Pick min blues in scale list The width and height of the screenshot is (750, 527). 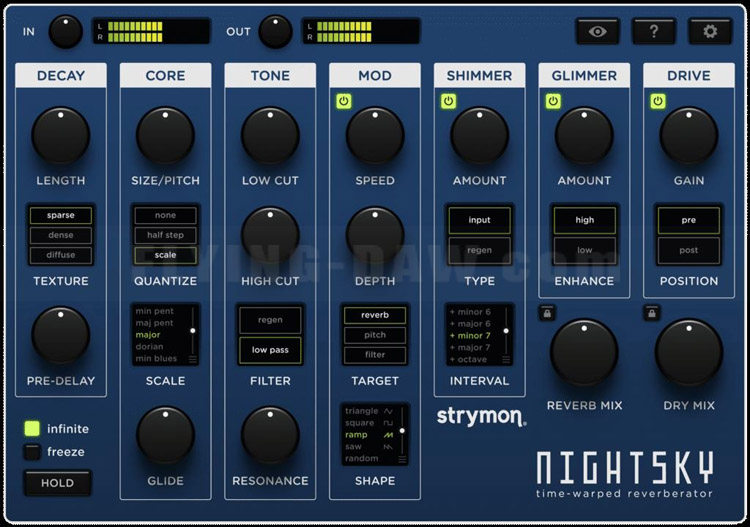pyautogui.click(x=156, y=358)
